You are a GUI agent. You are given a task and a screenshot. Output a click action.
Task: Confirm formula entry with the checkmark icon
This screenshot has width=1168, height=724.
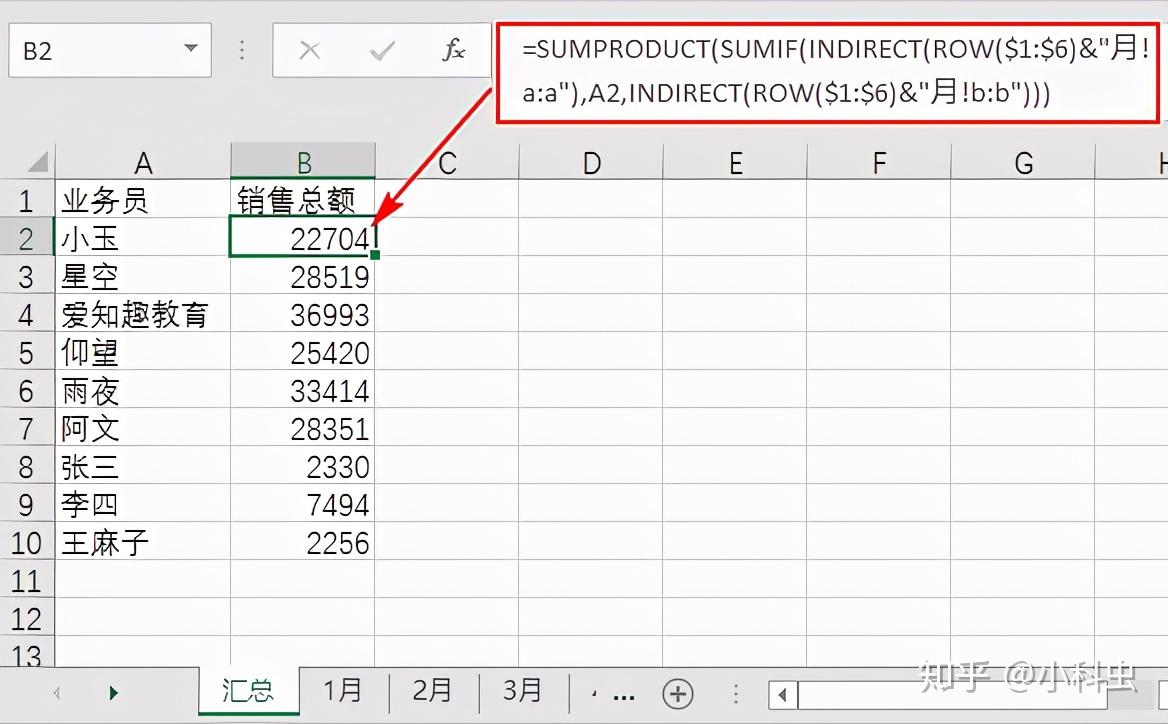click(x=382, y=51)
